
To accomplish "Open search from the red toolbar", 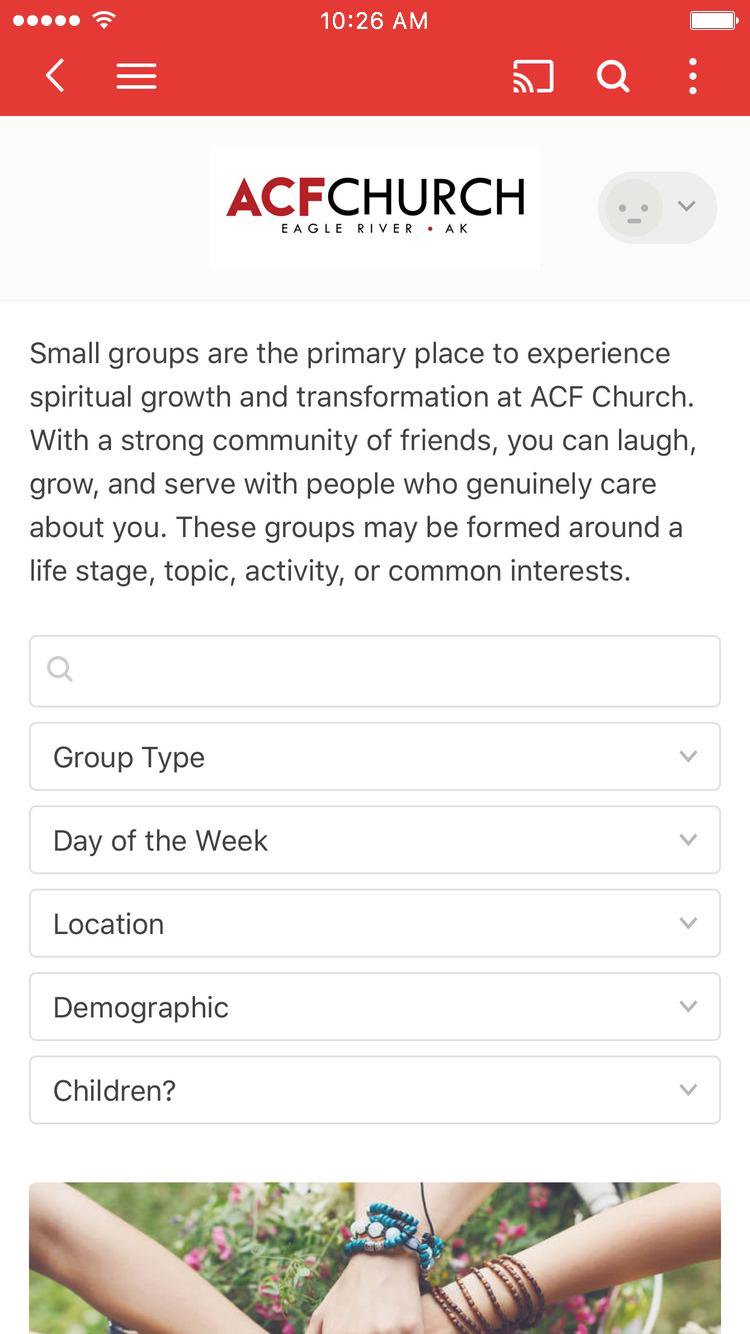I will [x=613, y=76].
